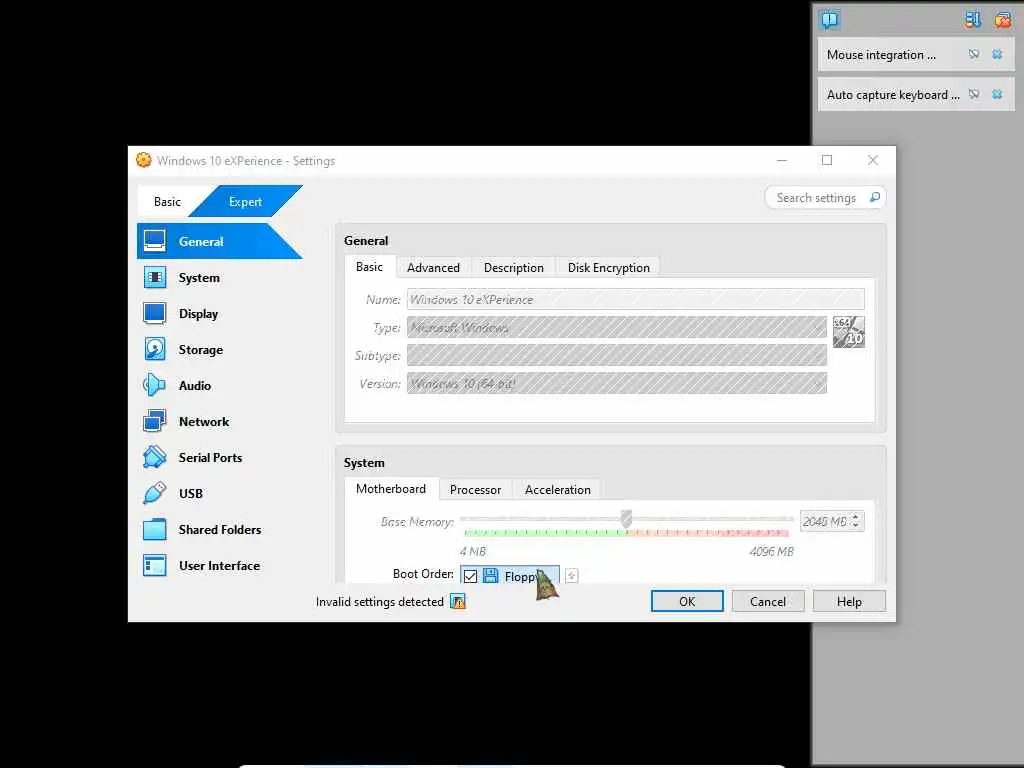This screenshot has width=1024, height=768.
Task: Click the search magnifier icon
Action: [x=874, y=197]
